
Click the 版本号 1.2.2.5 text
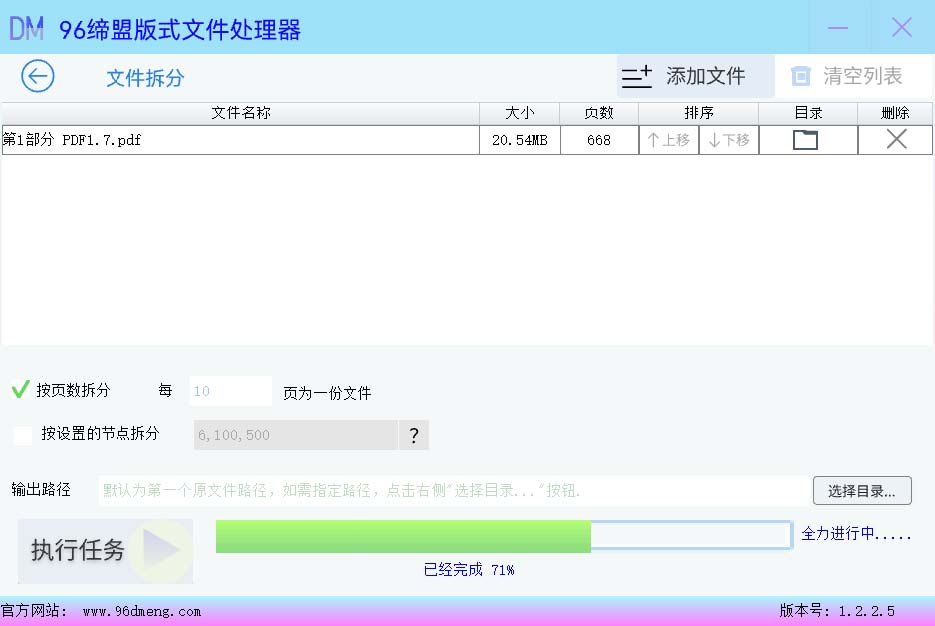[x=837, y=611]
